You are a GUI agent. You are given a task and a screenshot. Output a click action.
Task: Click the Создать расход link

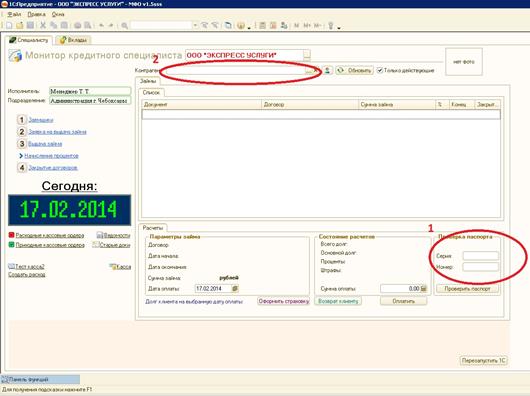coord(27,275)
